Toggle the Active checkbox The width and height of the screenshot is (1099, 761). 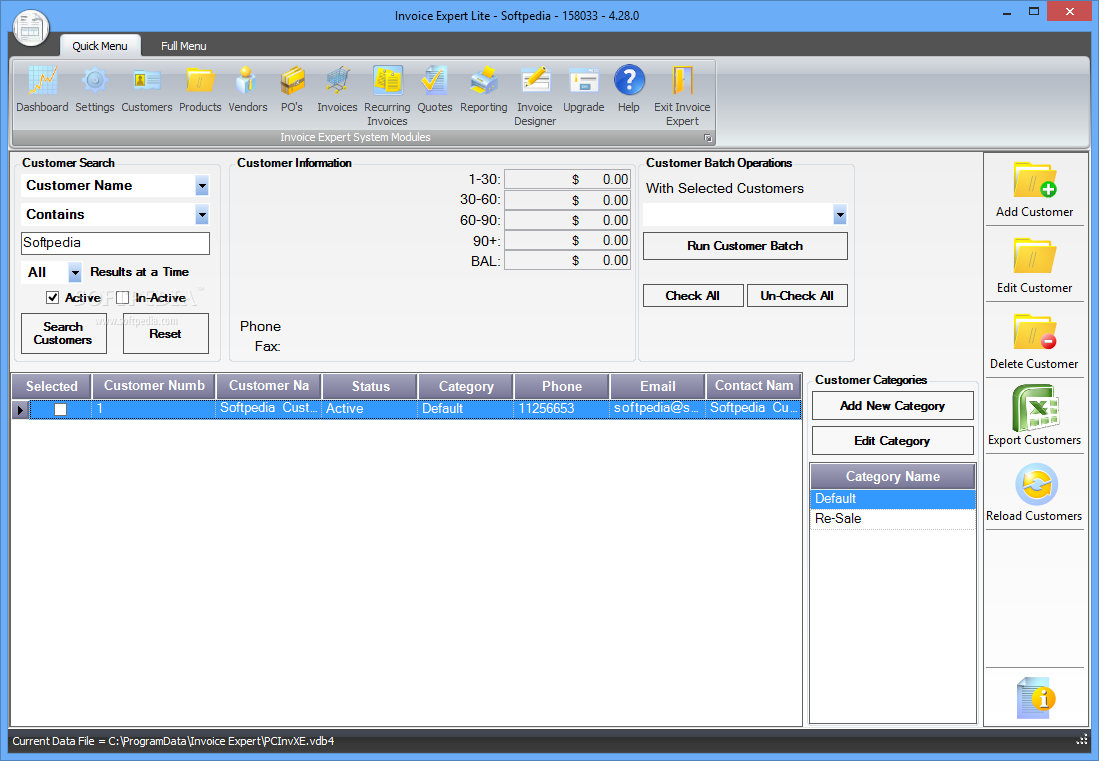click(53, 298)
